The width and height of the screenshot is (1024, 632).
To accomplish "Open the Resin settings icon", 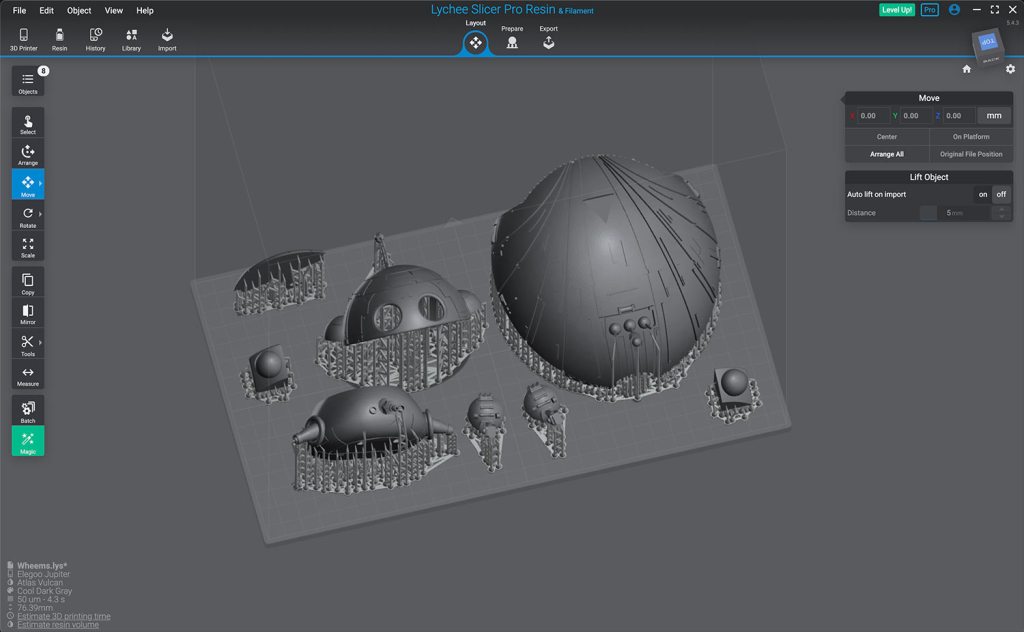I will pyautogui.click(x=59, y=38).
